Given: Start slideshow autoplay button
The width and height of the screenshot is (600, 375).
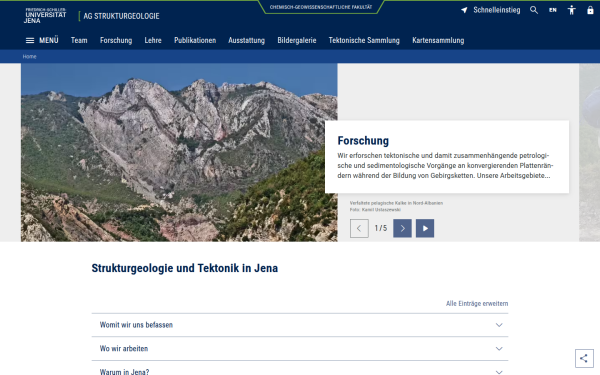Looking at the screenshot, I should [x=425, y=228].
